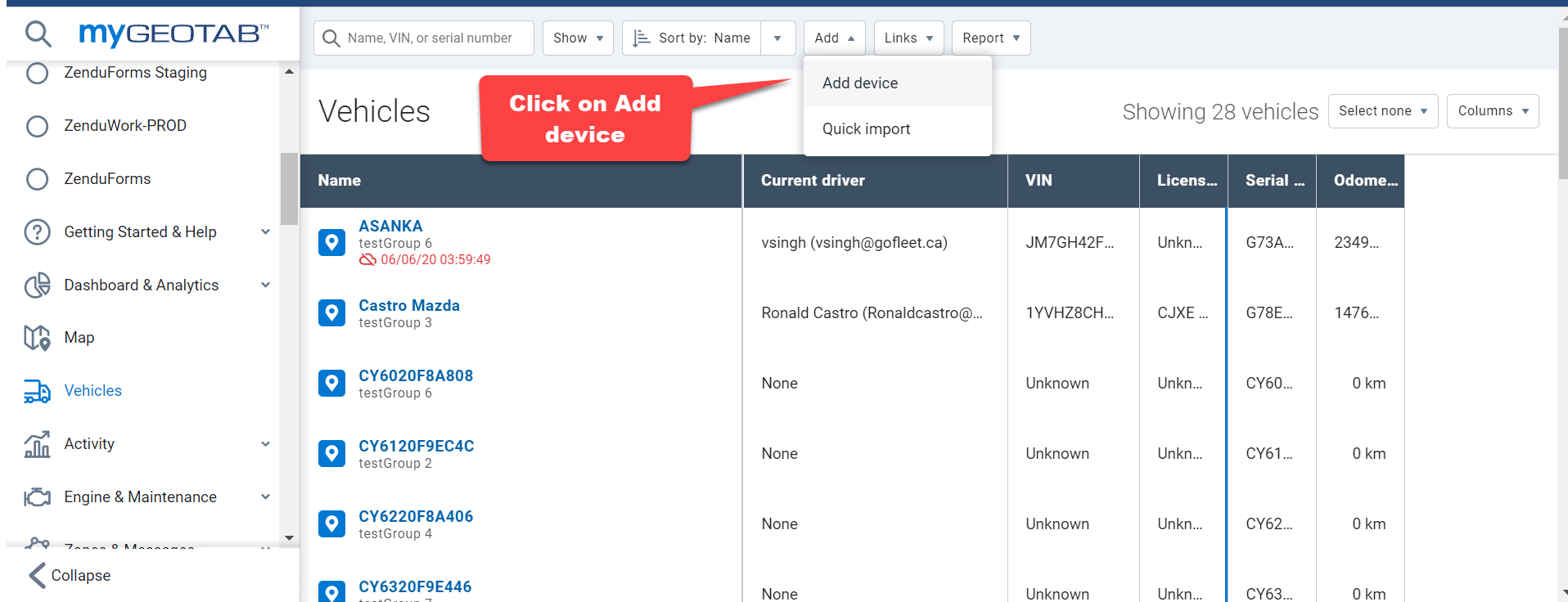This screenshot has height=602, width=1568.
Task: Click the sidebar scroll up arrow
Action: [x=289, y=72]
